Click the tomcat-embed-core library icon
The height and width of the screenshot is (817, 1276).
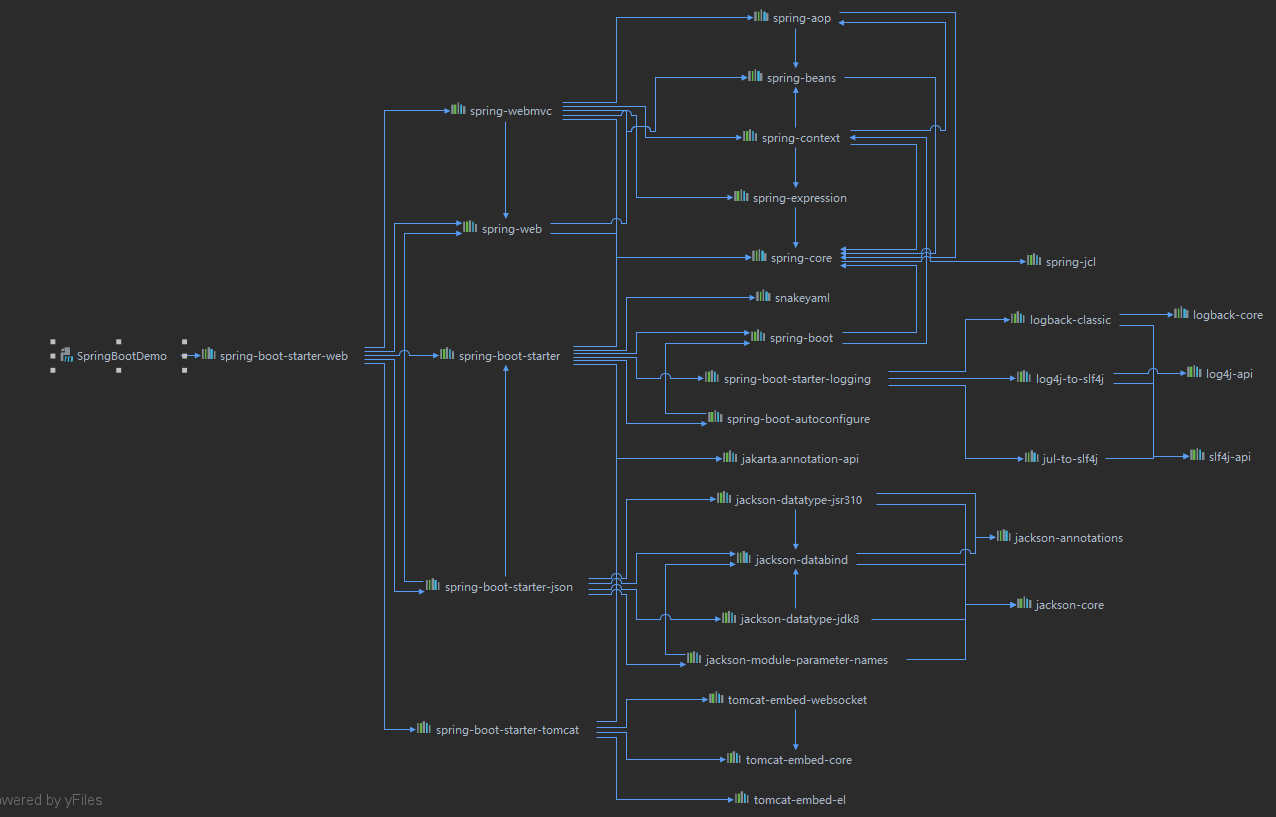(x=734, y=758)
